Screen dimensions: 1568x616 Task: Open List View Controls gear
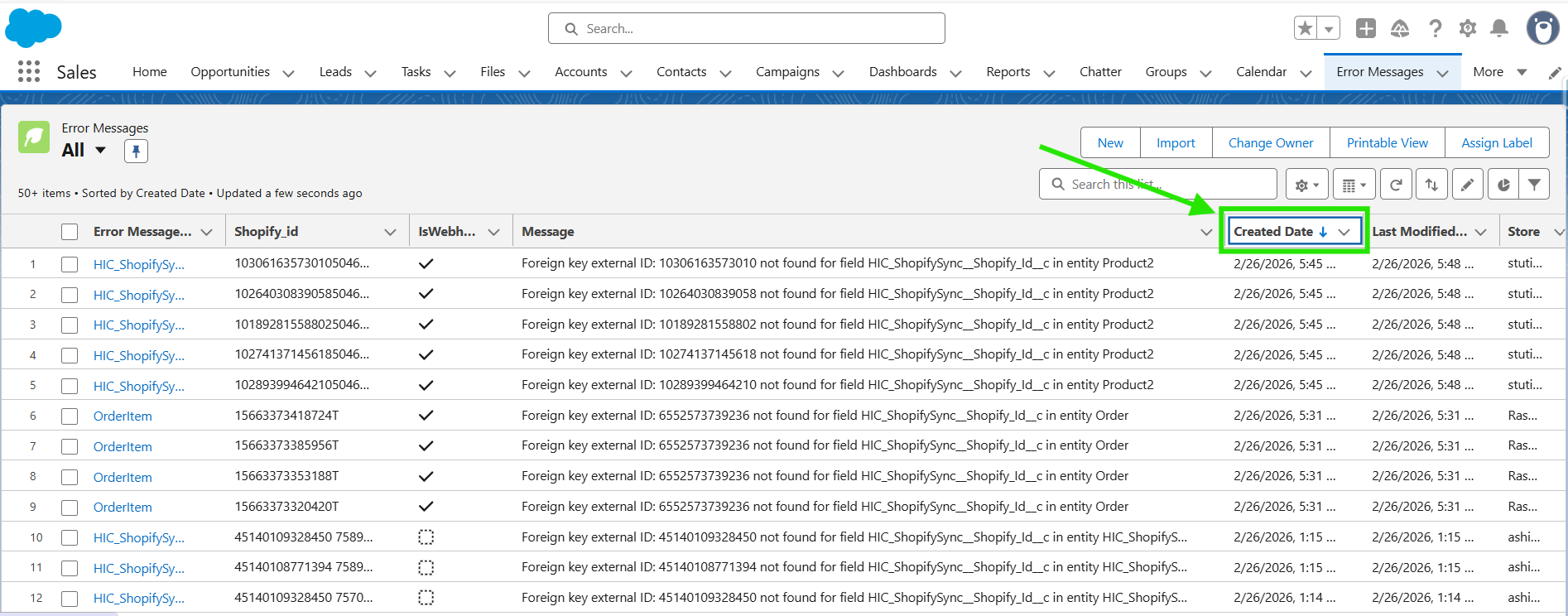1307,185
